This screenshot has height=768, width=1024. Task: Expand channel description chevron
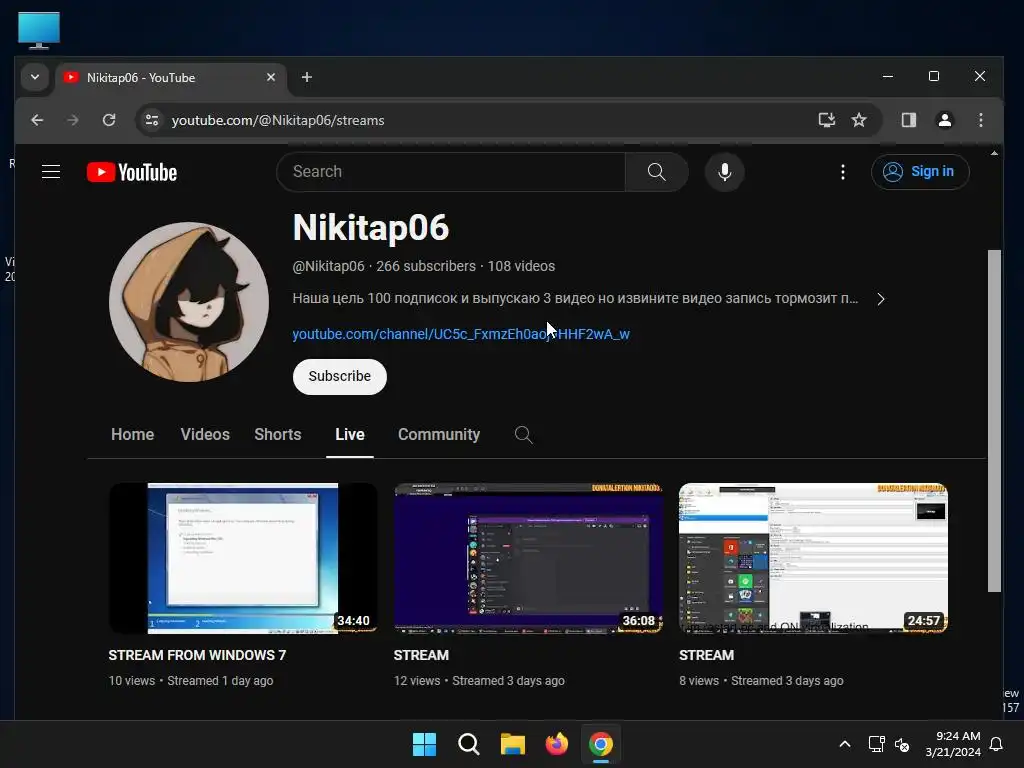tap(880, 298)
